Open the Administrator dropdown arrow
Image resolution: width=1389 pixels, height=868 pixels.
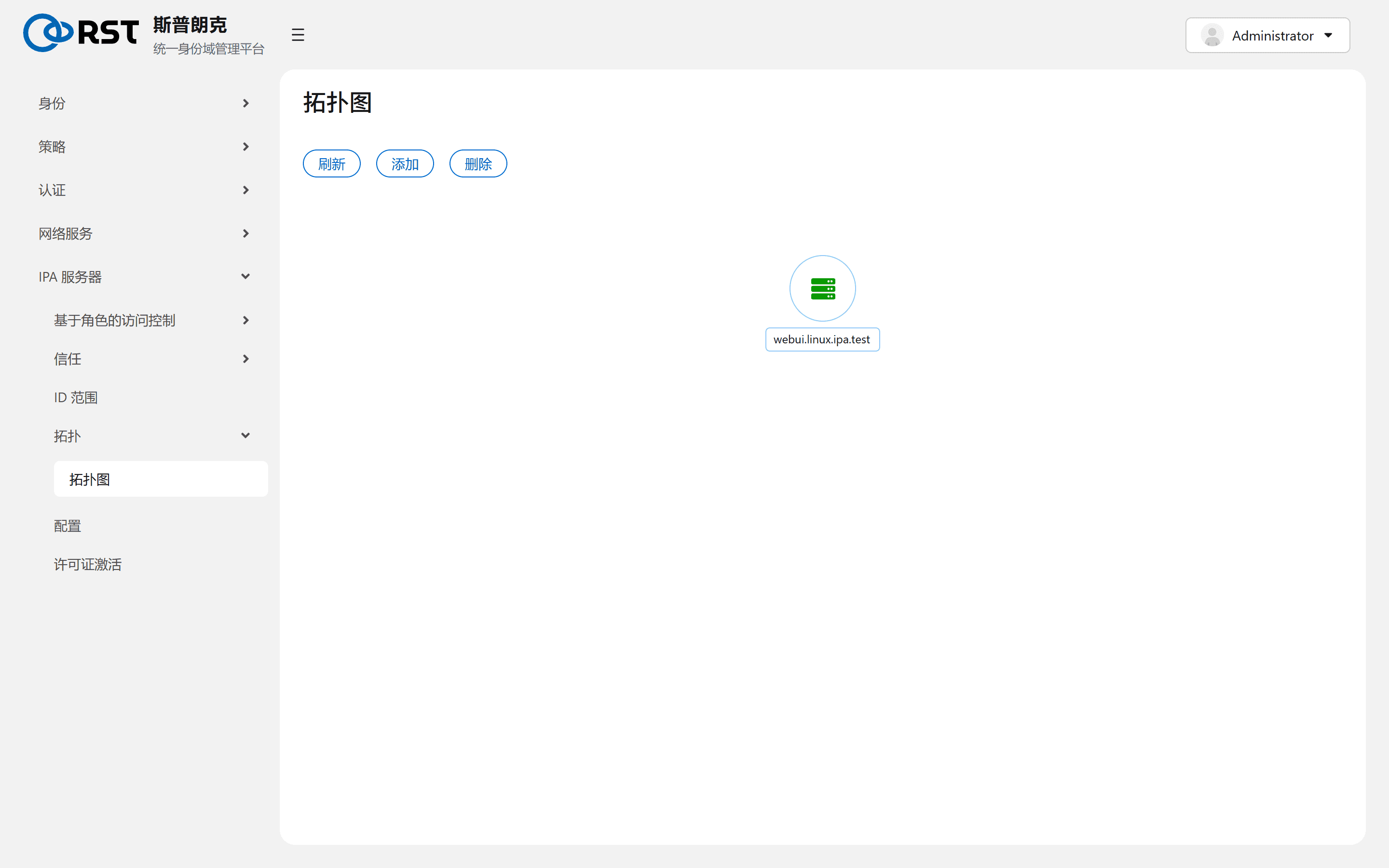tap(1328, 36)
